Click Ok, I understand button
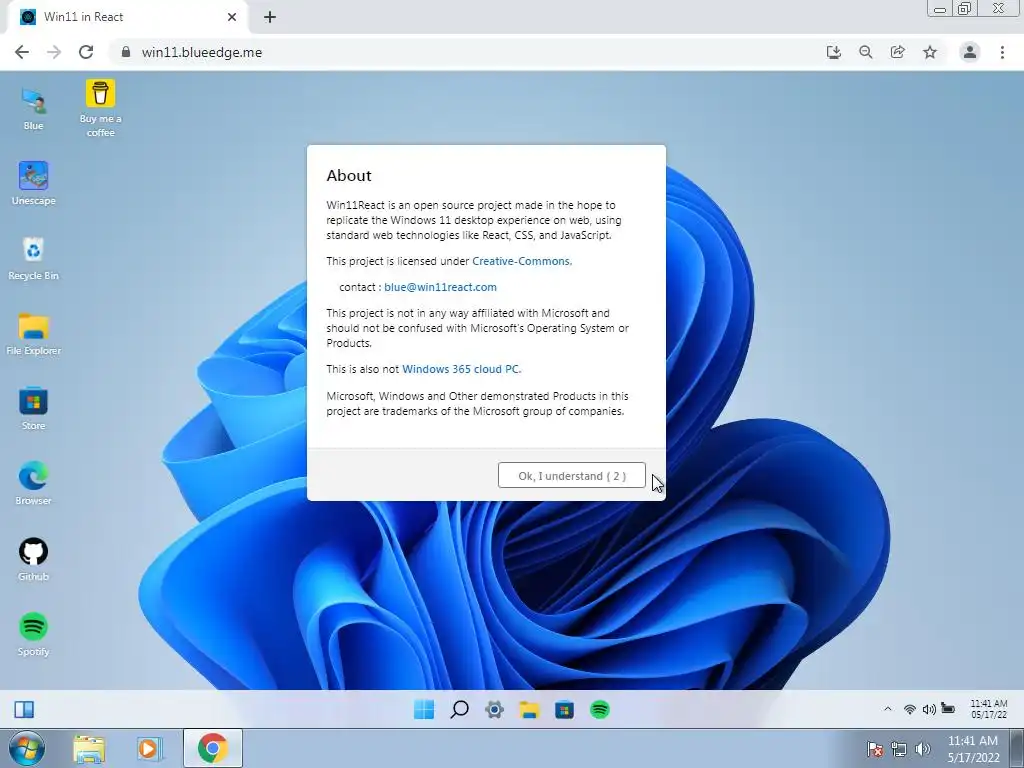 (x=571, y=475)
